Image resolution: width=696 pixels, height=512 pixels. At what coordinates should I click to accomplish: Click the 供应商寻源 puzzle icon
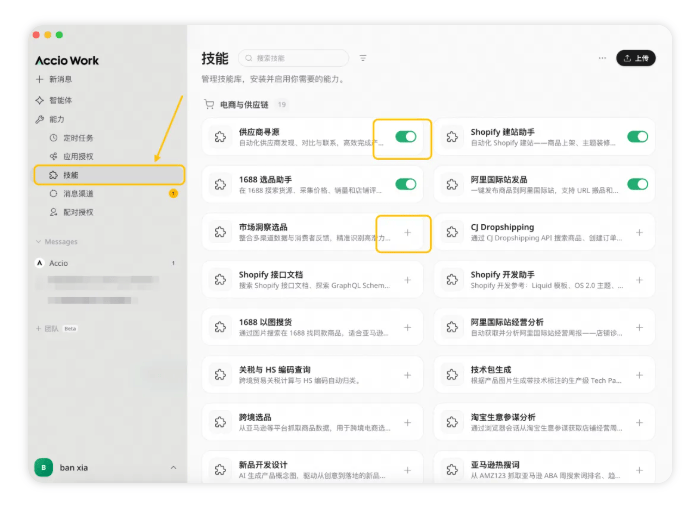[220, 137]
